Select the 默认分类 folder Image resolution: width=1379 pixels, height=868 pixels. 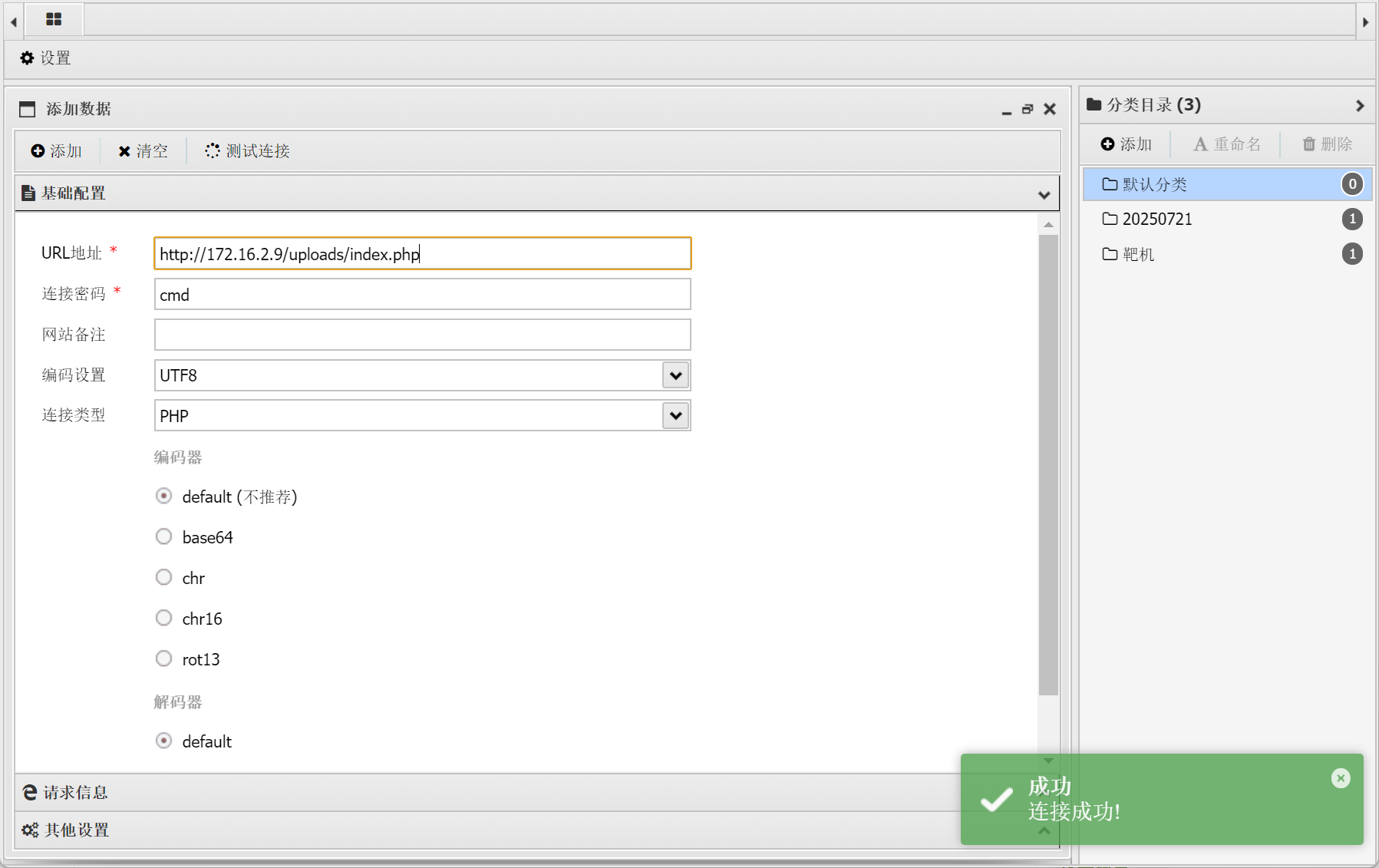point(1226,185)
